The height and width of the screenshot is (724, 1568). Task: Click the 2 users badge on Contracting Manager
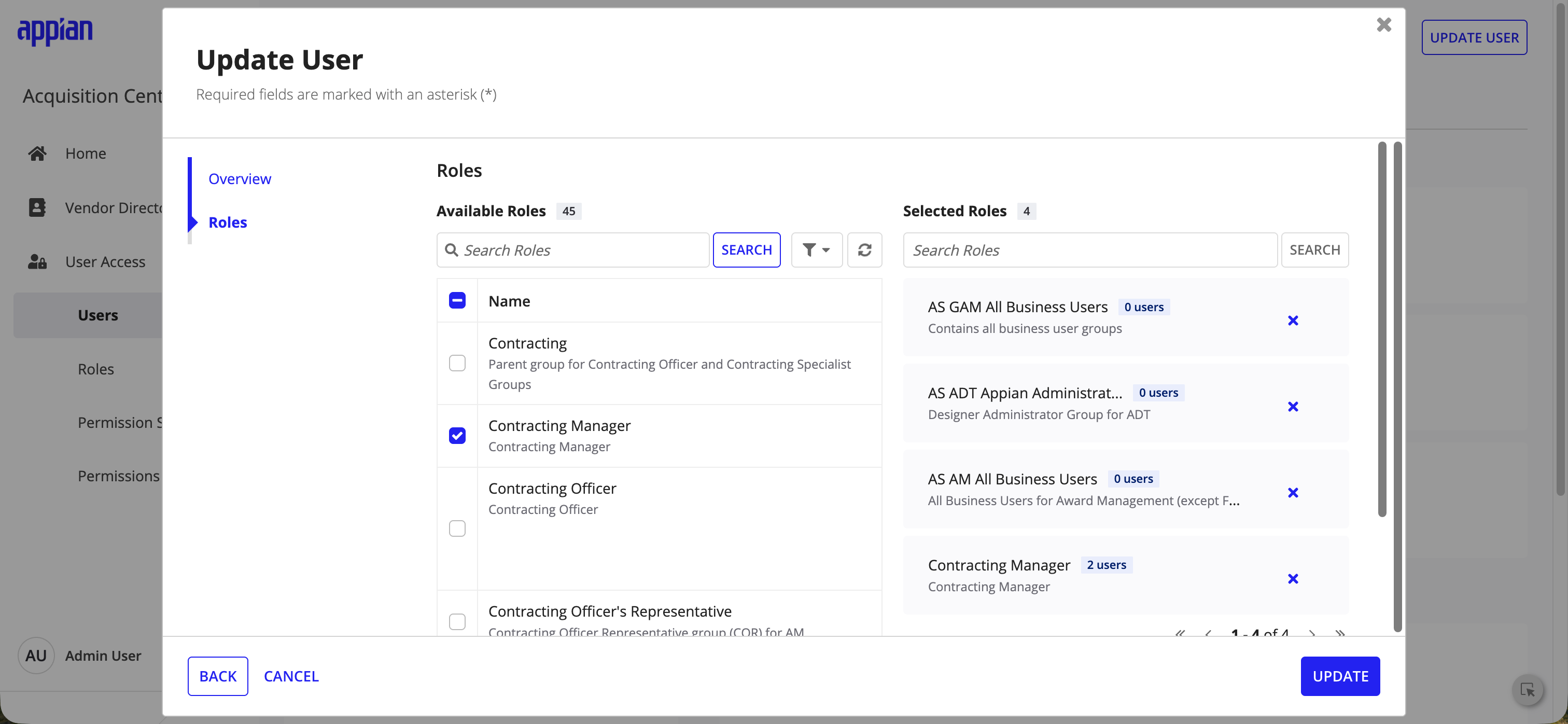[1107, 565]
